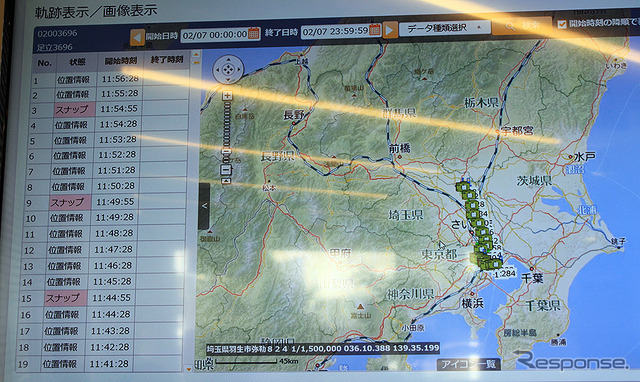Viewport: 640px width, 382px height.
Task: Zoom out with the map minus button
Action: coord(226,170)
